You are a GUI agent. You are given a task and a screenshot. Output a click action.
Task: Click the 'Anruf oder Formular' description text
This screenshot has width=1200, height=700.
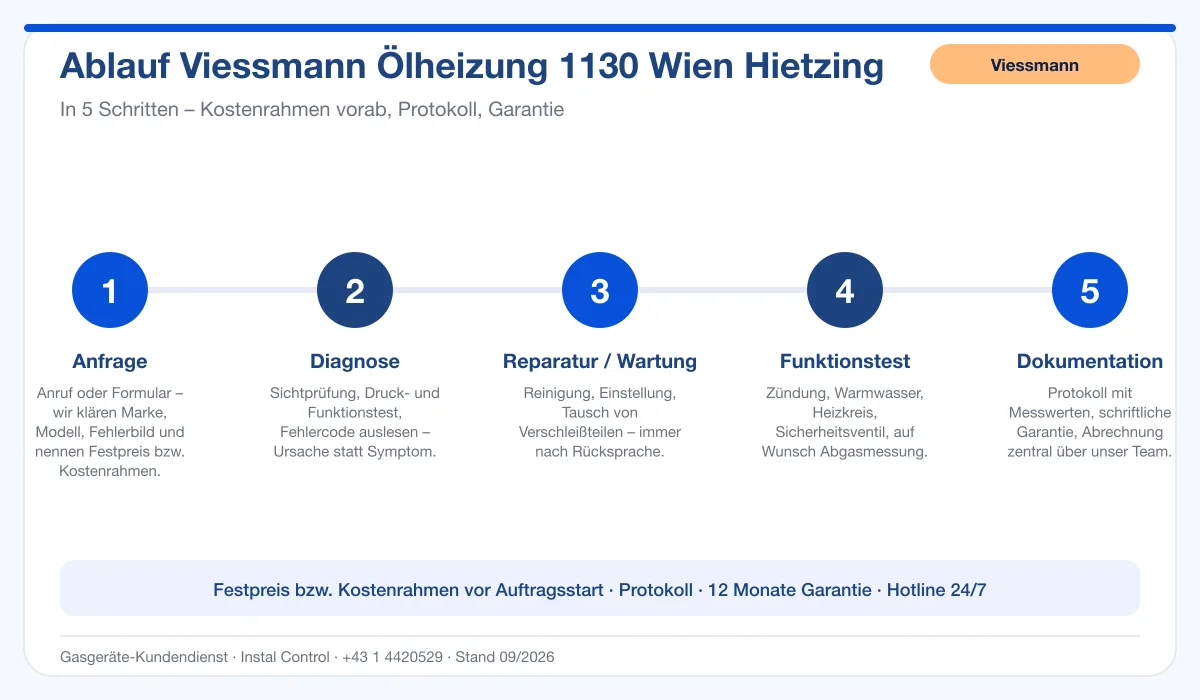tap(110, 432)
